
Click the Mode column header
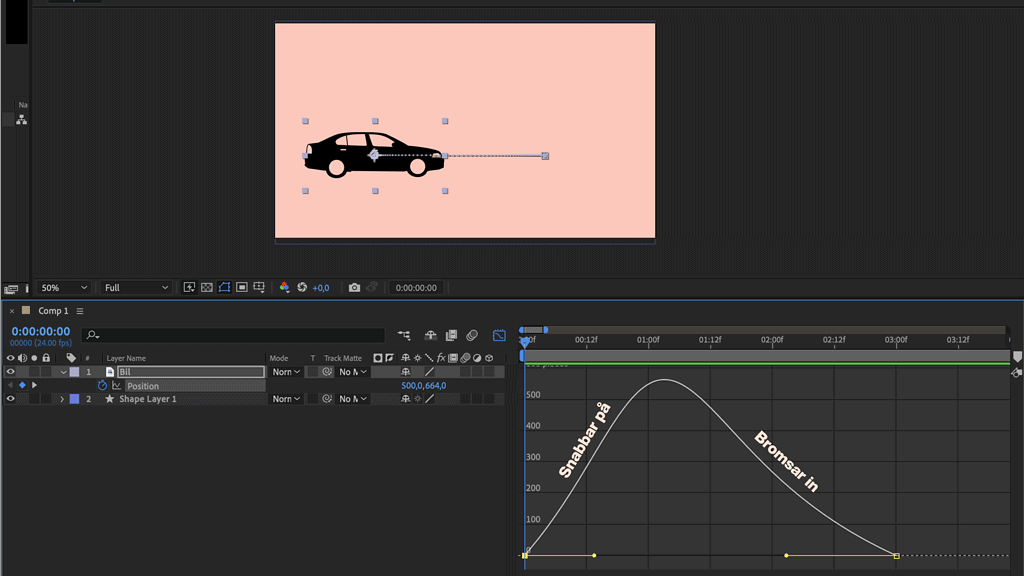(279, 358)
